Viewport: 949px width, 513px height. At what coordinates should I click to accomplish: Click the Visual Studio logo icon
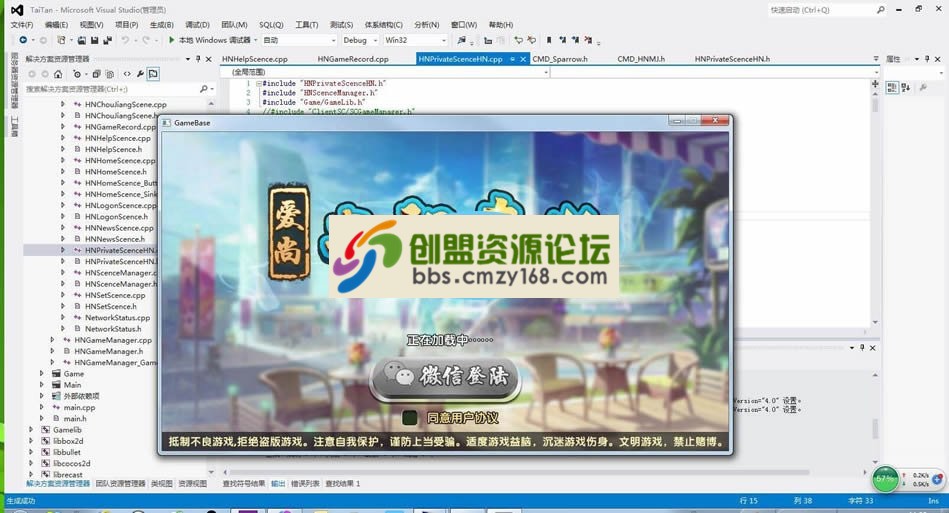click(18, 10)
